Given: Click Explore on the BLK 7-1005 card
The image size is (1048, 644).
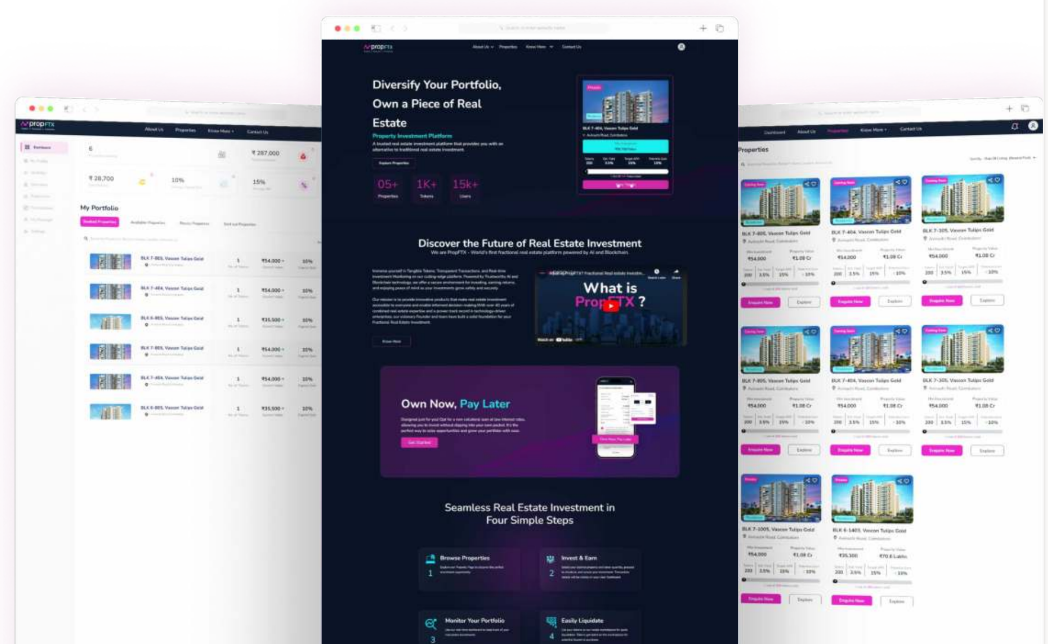Looking at the screenshot, I should 805,599.
